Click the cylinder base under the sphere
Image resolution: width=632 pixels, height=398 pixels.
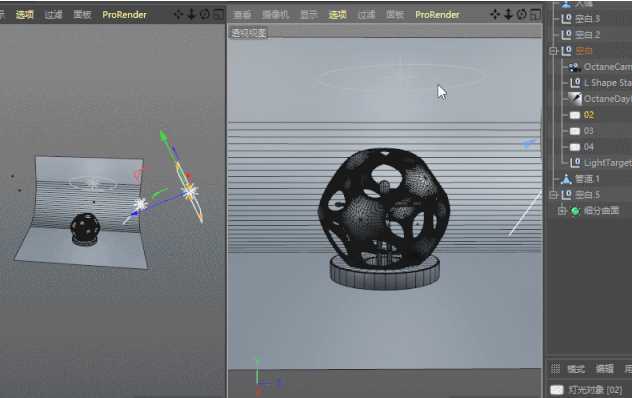coord(385,273)
